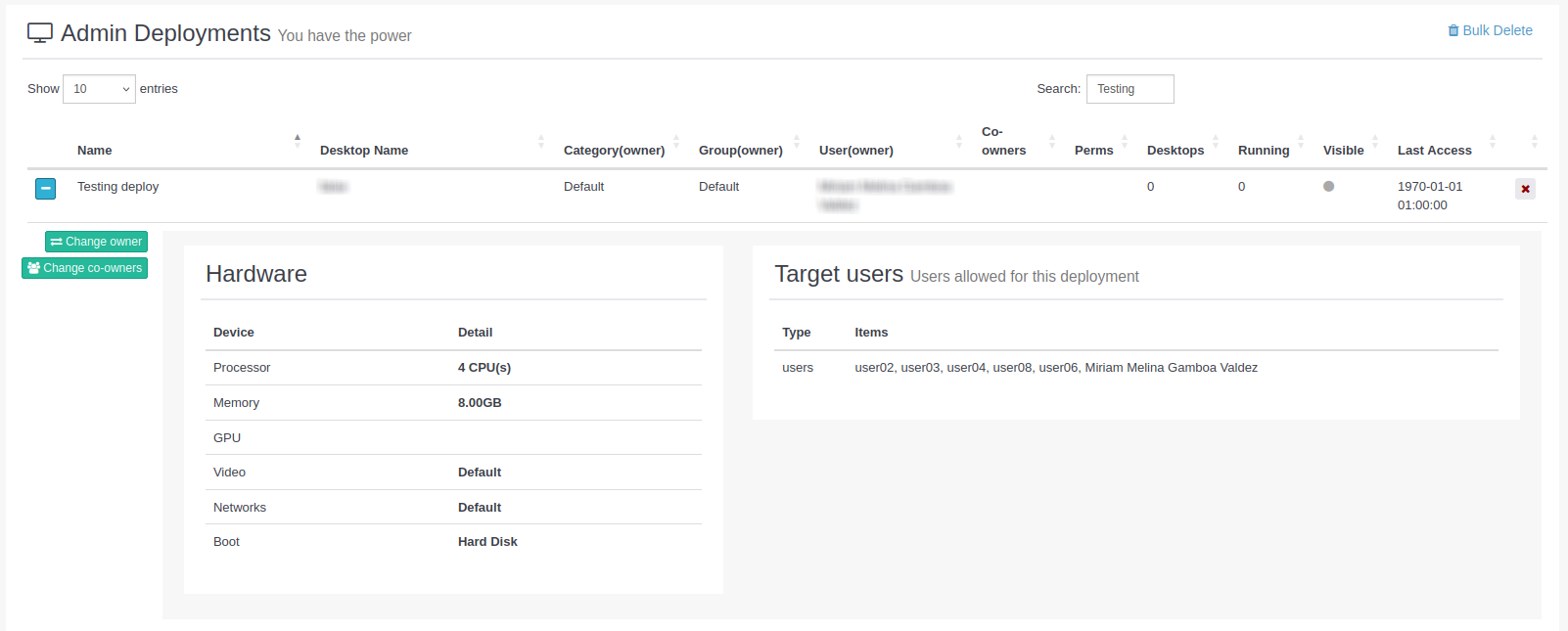Click the Change owner button
Image resolution: width=1568 pixels, height=631 pixels.
(96, 242)
